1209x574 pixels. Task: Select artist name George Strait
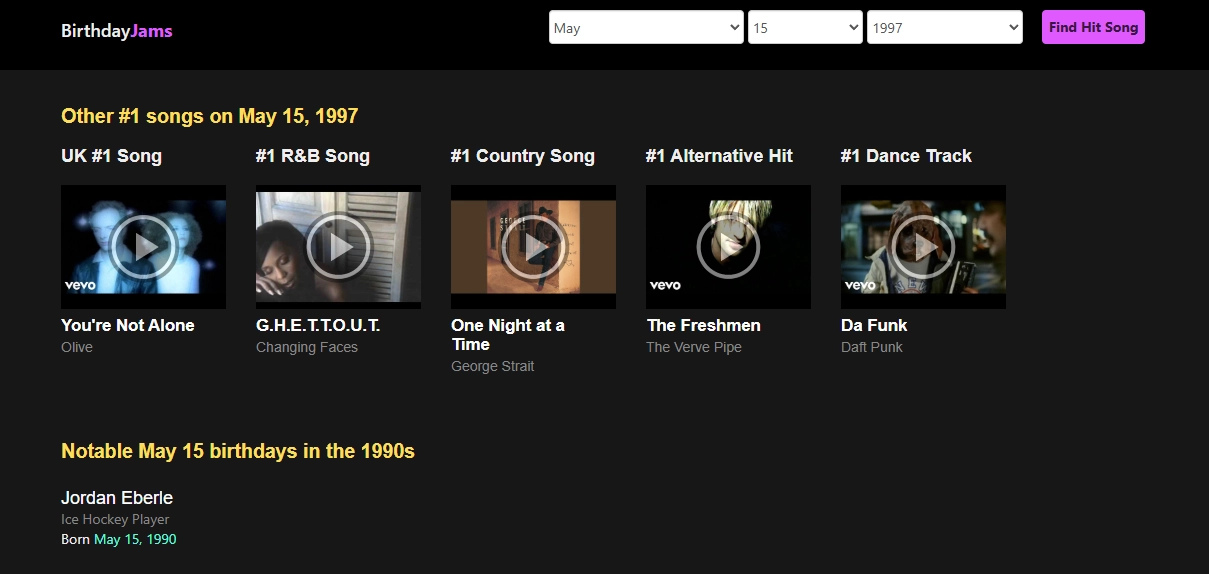click(492, 366)
